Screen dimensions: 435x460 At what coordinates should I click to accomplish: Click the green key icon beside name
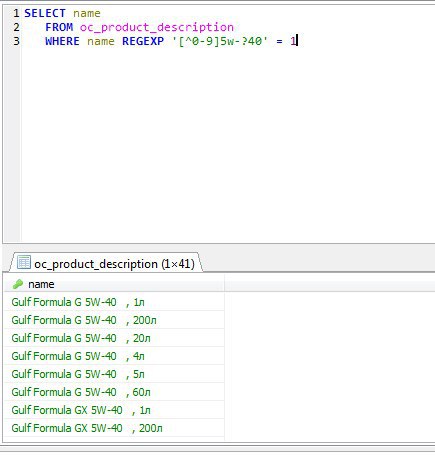pos(18,284)
